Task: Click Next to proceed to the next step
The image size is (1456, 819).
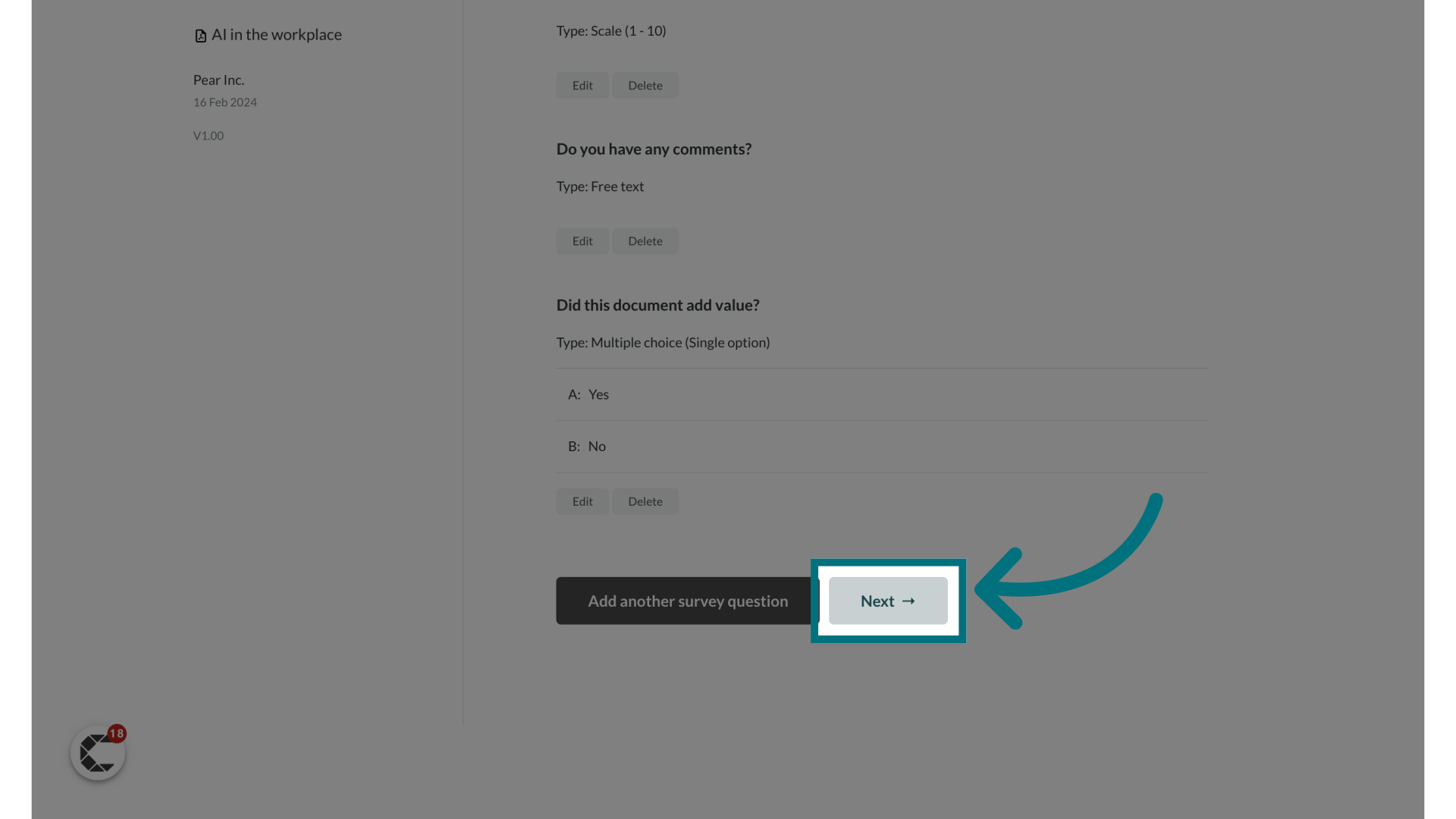Action: coord(888,600)
